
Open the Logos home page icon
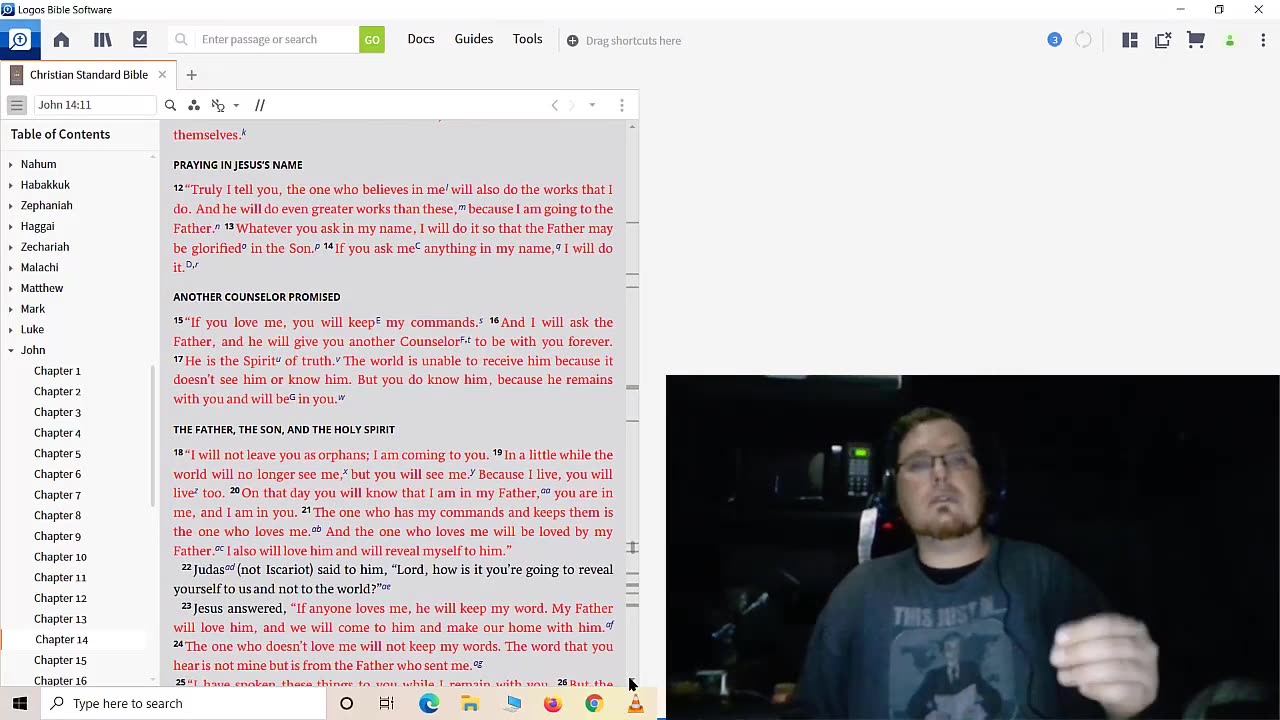click(x=61, y=39)
